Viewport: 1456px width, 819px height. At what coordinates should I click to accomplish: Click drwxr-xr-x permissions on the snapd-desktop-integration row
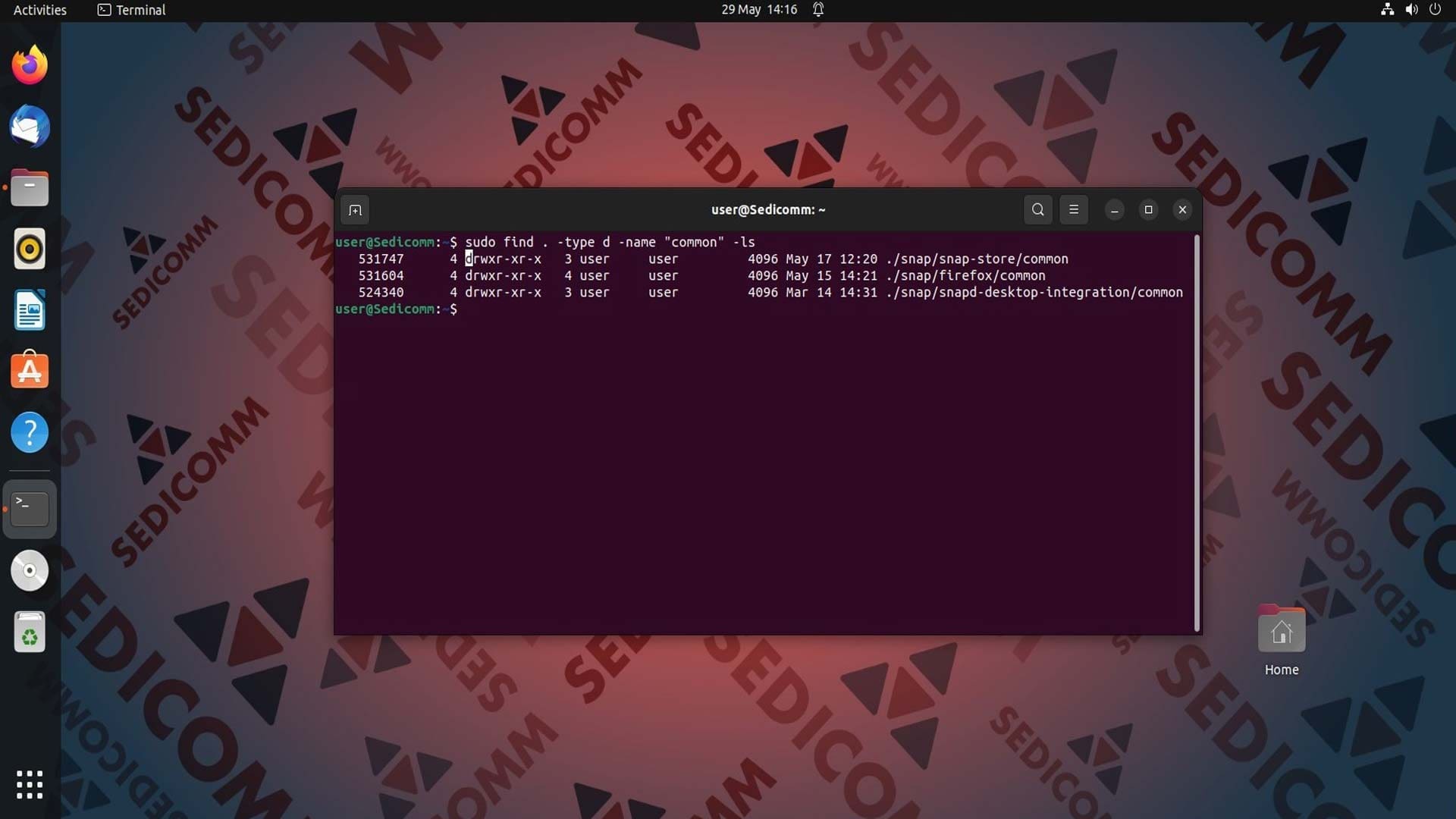pyautogui.click(x=503, y=293)
